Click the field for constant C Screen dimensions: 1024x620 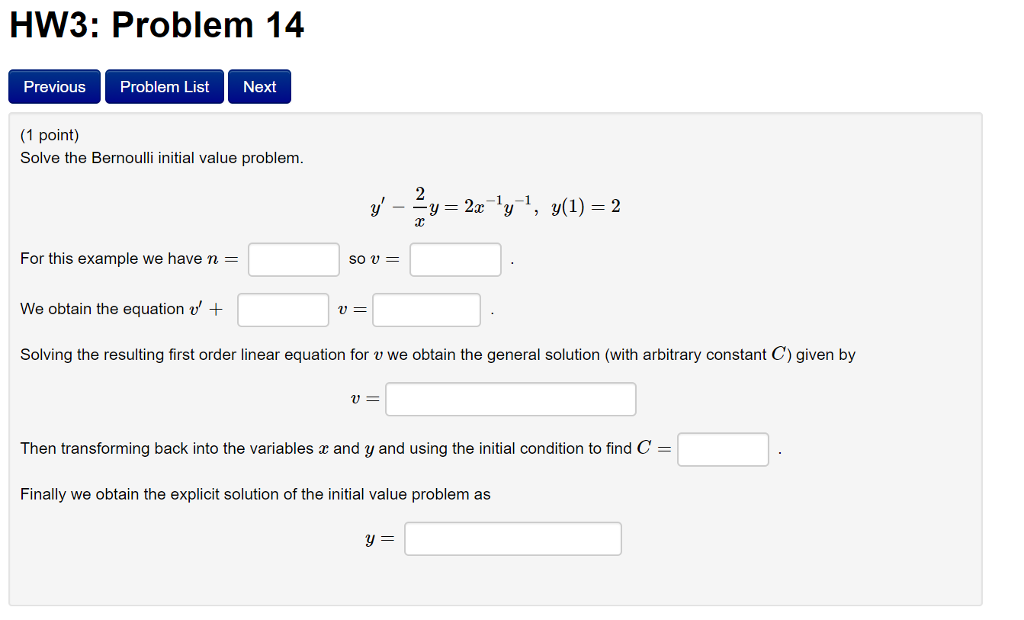coord(722,449)
